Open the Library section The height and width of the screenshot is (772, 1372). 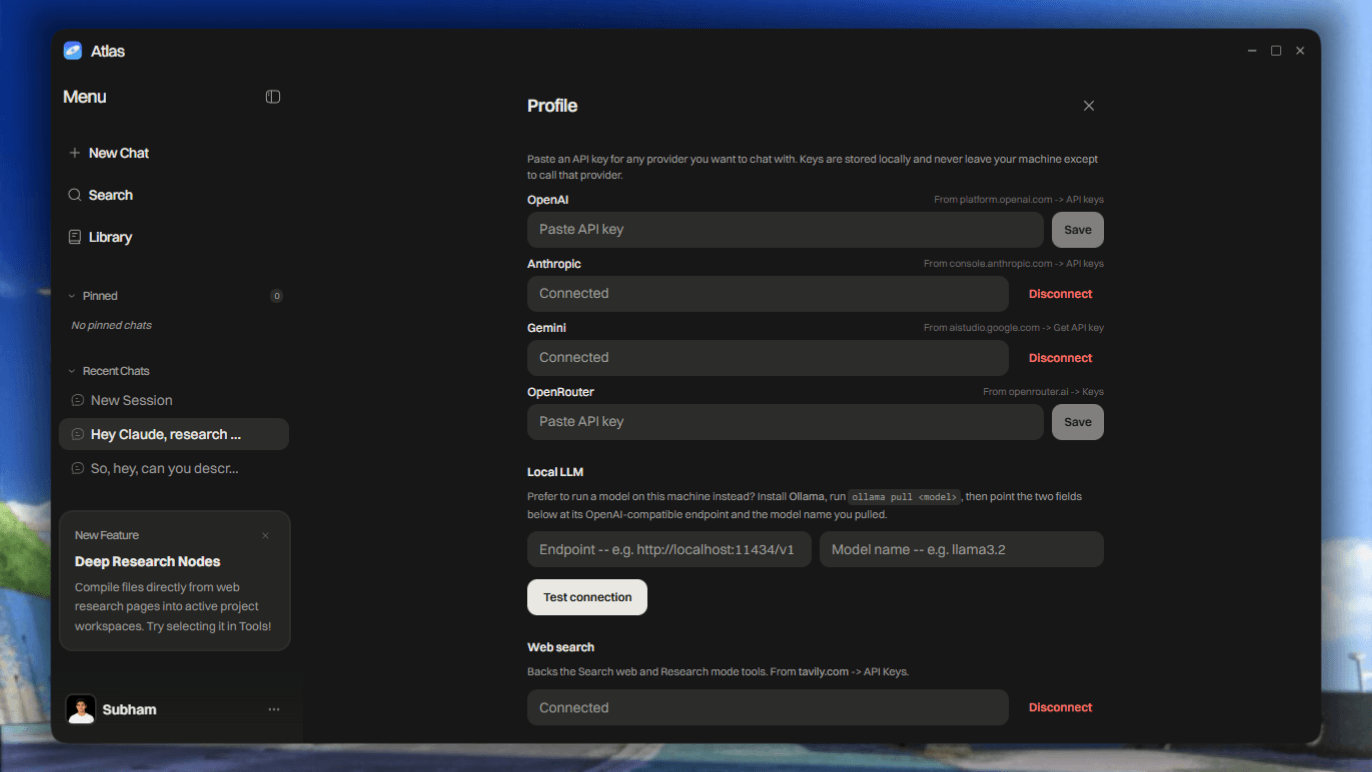click(100, 237)
